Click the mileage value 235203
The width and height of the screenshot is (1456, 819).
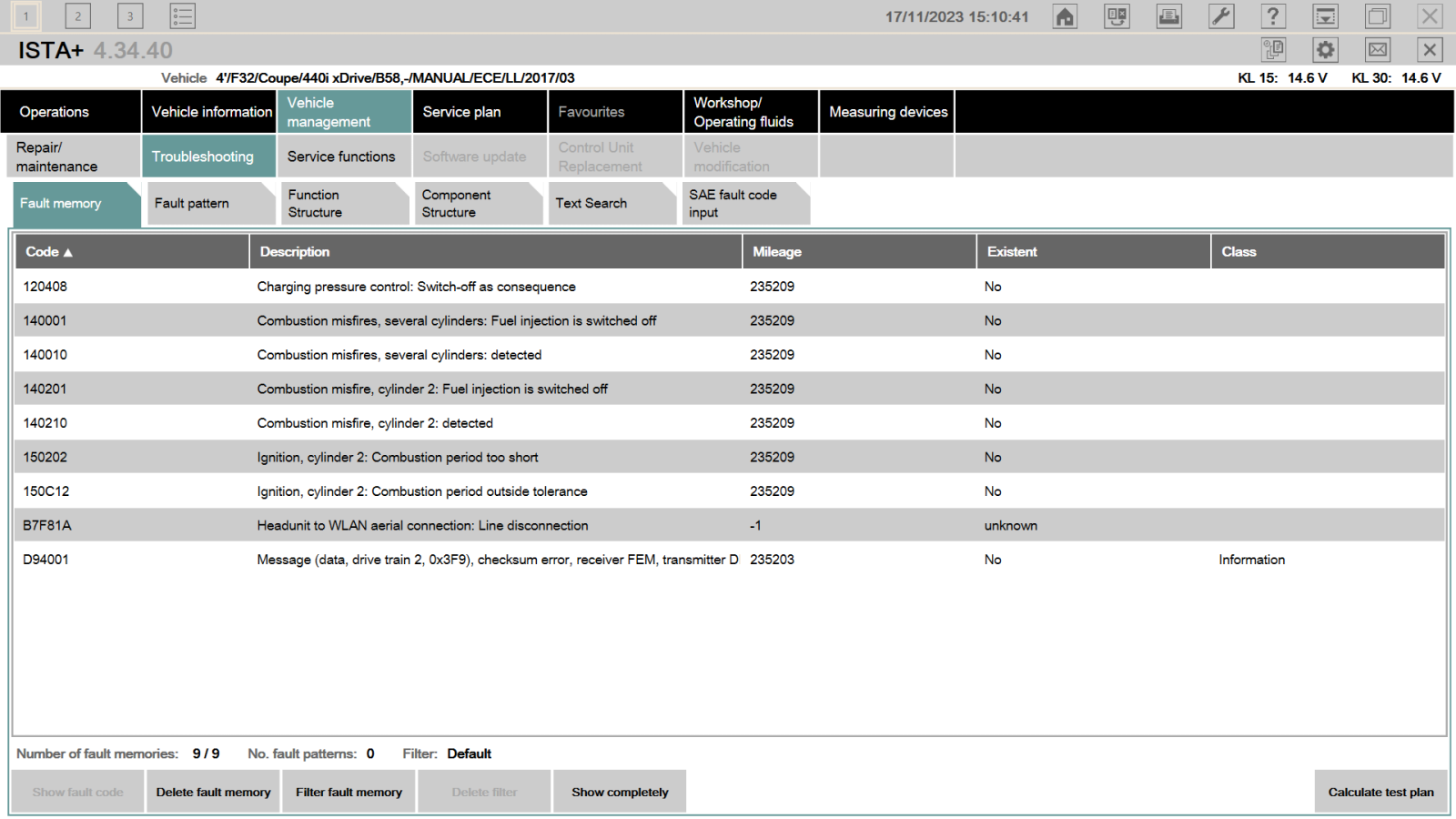coord(772,560)
